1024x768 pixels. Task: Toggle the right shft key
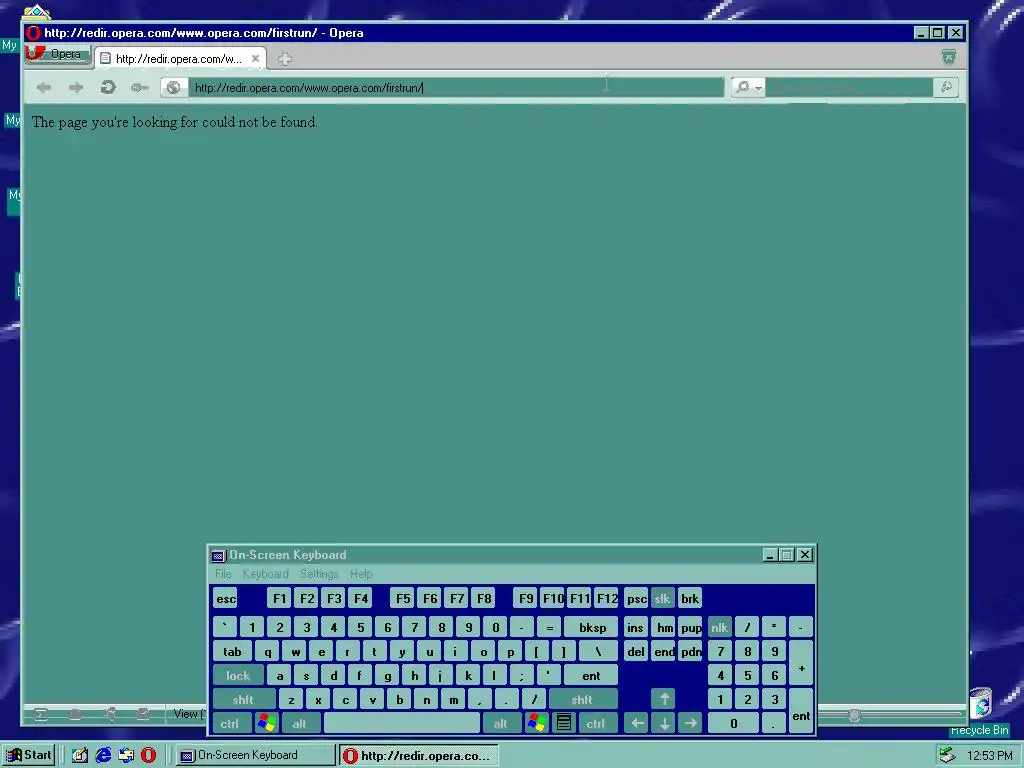582,700
